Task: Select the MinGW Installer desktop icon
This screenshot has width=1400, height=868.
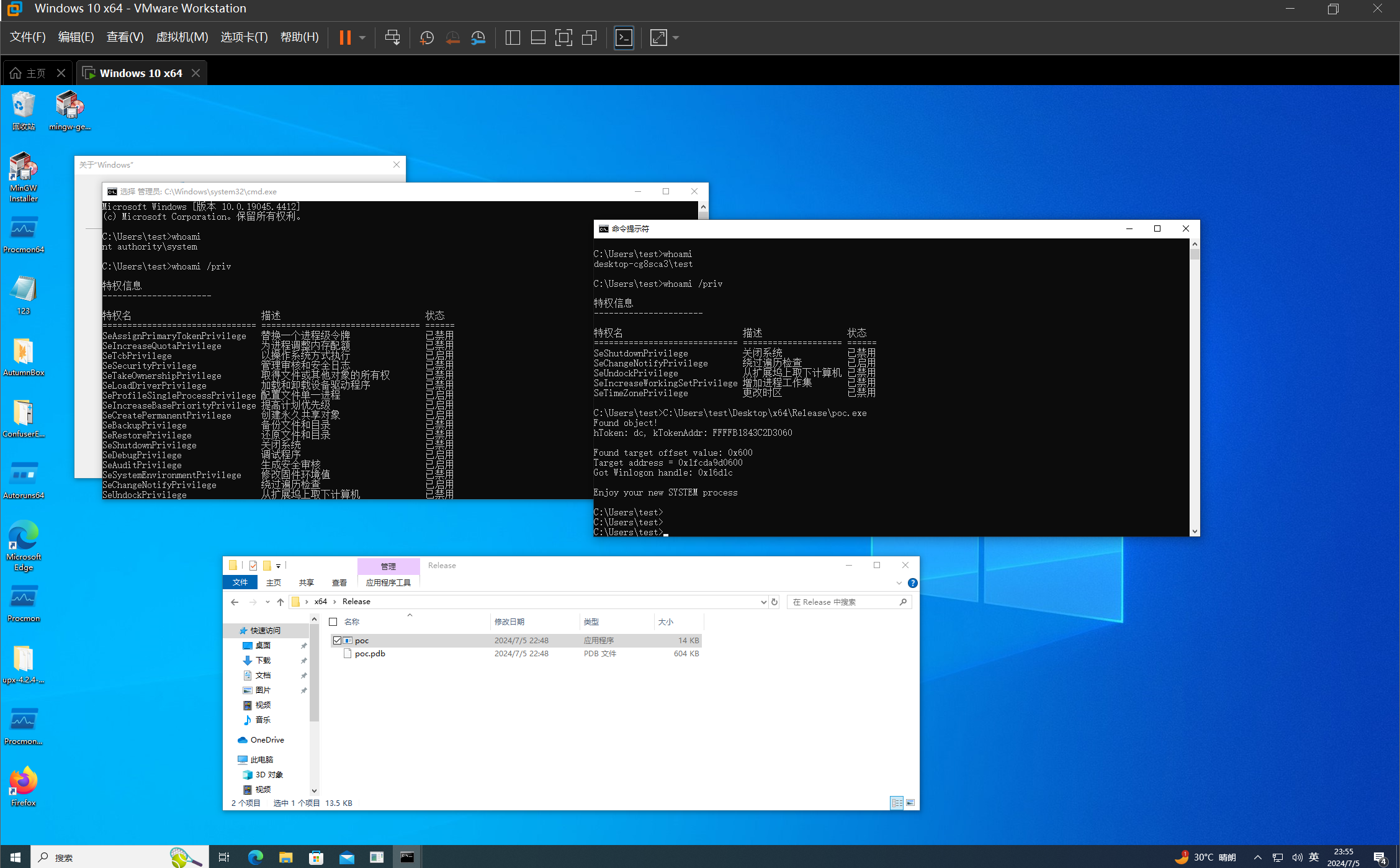Action: pyautogui.click(x=24, y=177)
